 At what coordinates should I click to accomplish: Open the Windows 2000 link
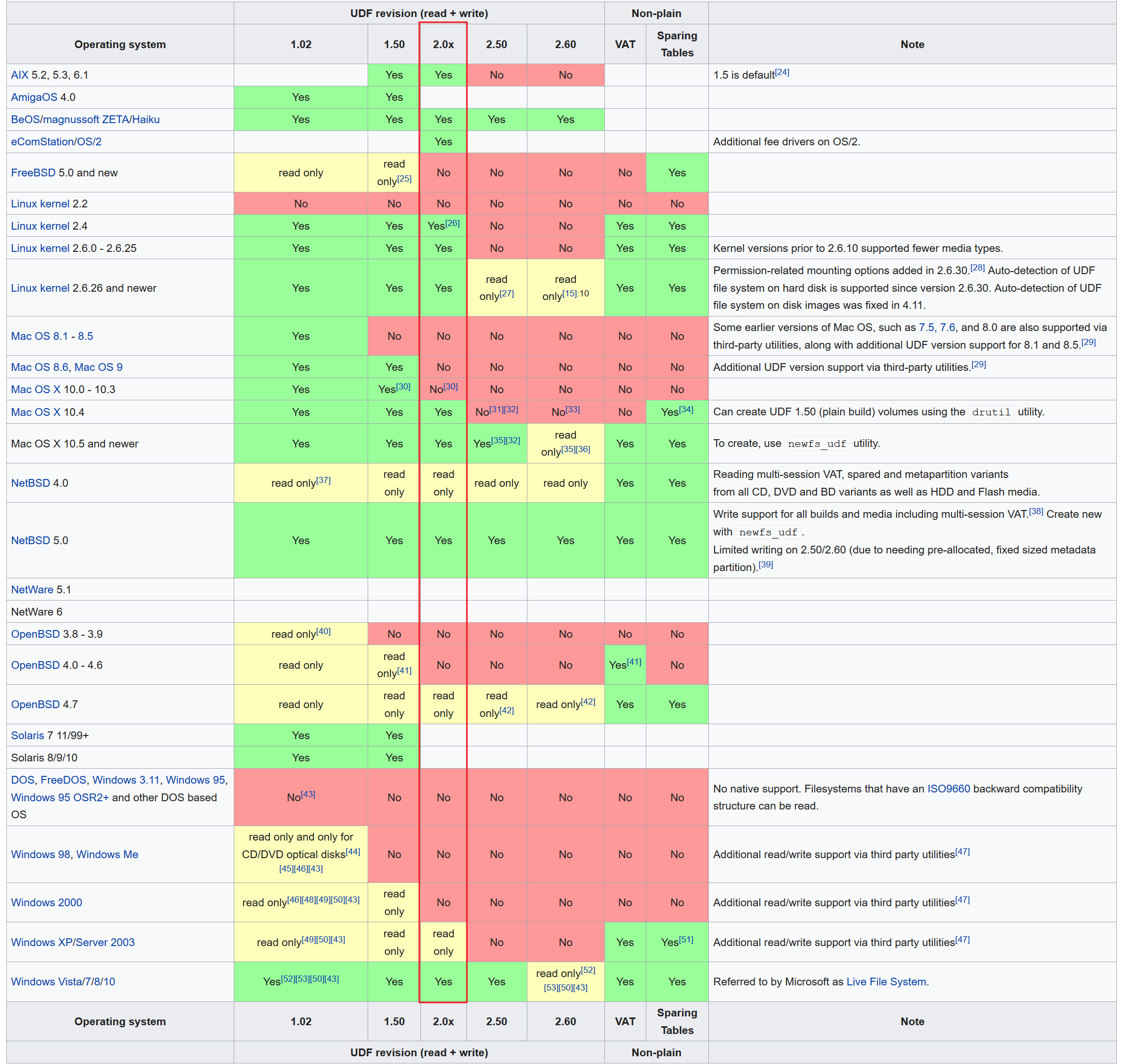[47, 903]
